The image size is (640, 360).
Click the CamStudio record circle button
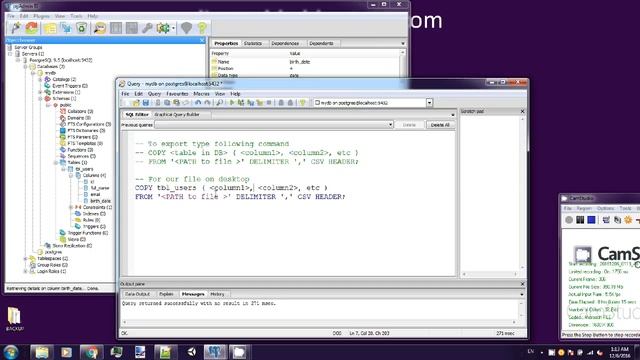coord(569,220)
